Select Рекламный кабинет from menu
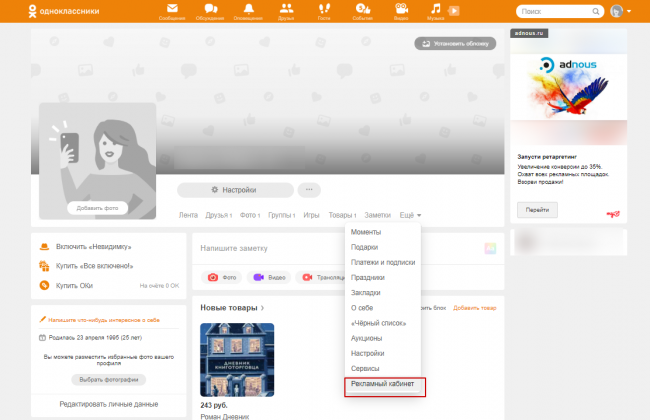 (386, 384)
